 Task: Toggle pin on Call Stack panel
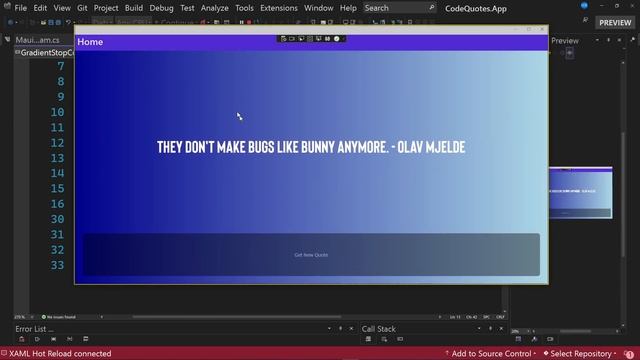(490, 329)
